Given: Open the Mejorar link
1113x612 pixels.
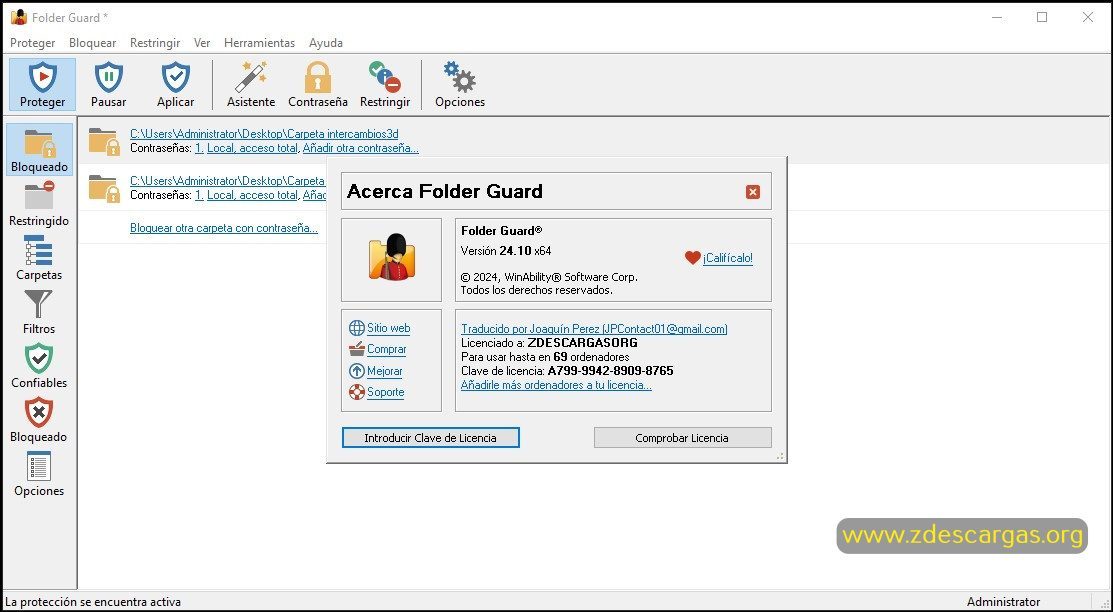Looking at the screenshot, I should [x=385, y=371].
